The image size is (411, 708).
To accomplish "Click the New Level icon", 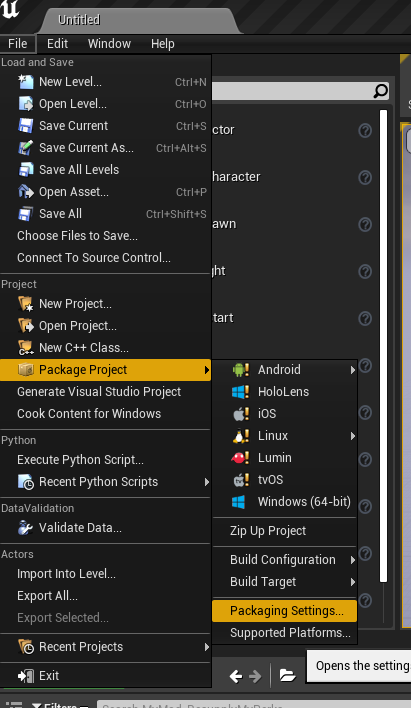I will pos(26,82).
